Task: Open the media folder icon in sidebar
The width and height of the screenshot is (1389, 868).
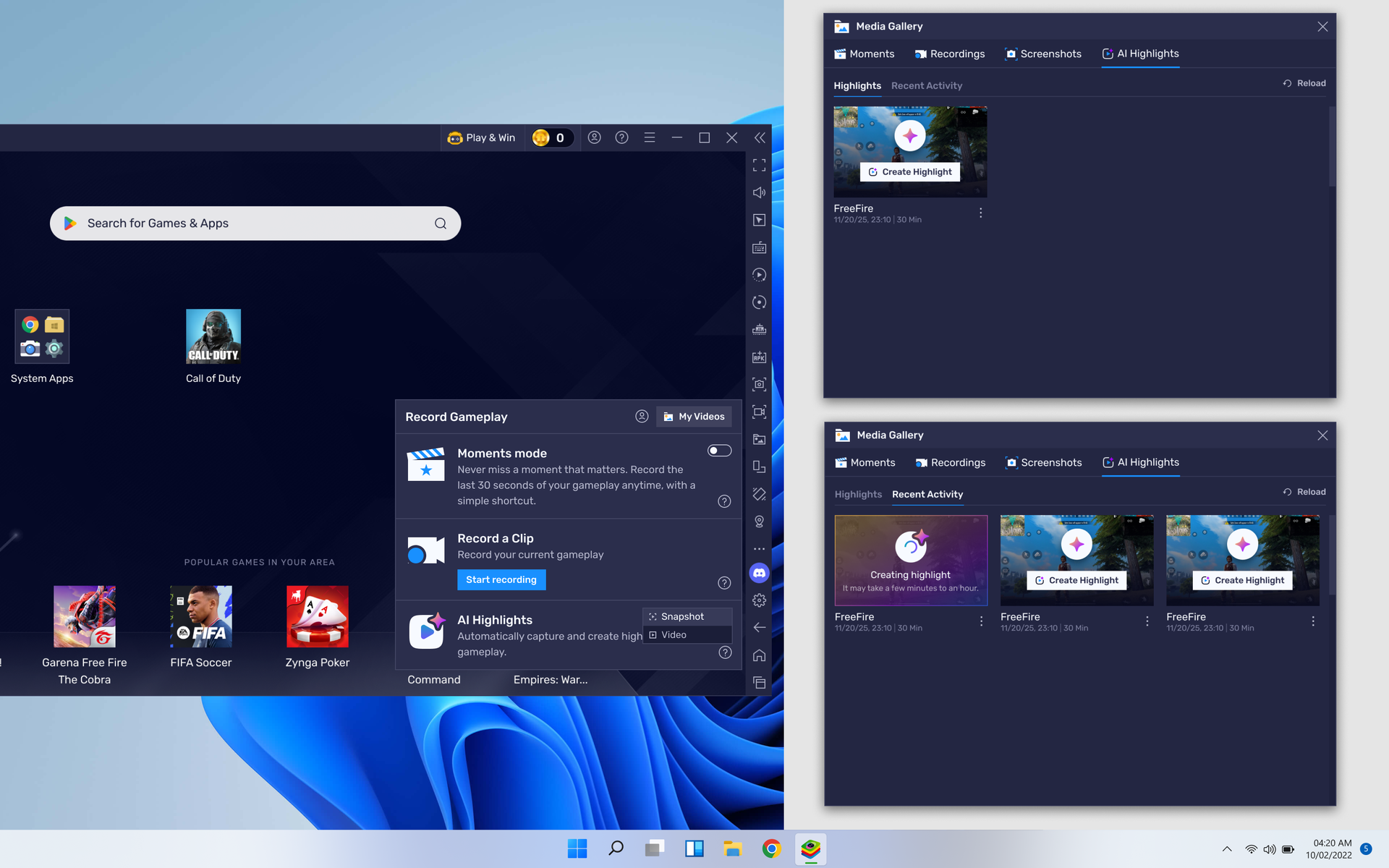Action: pyautogui.click(x=759, y=440)
